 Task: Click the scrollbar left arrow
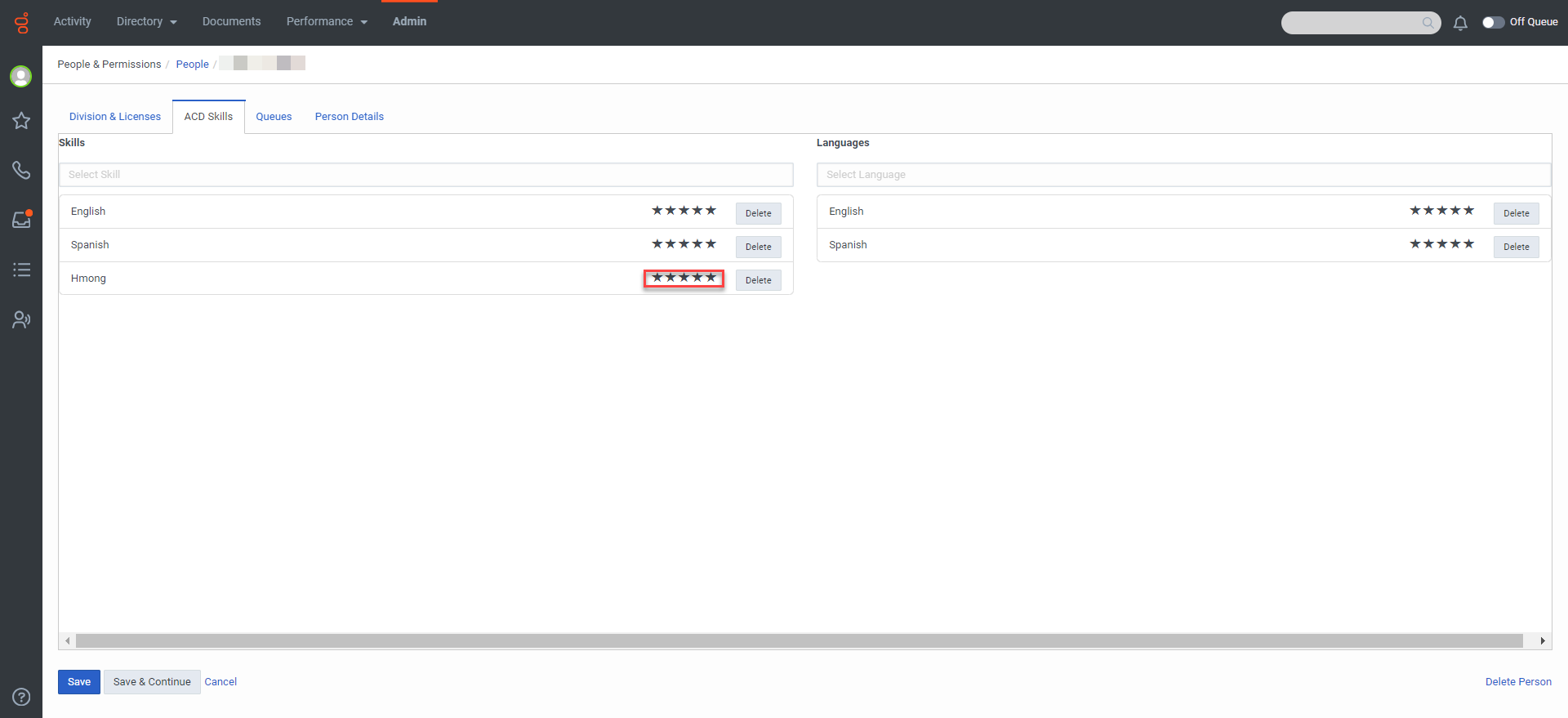68,641
